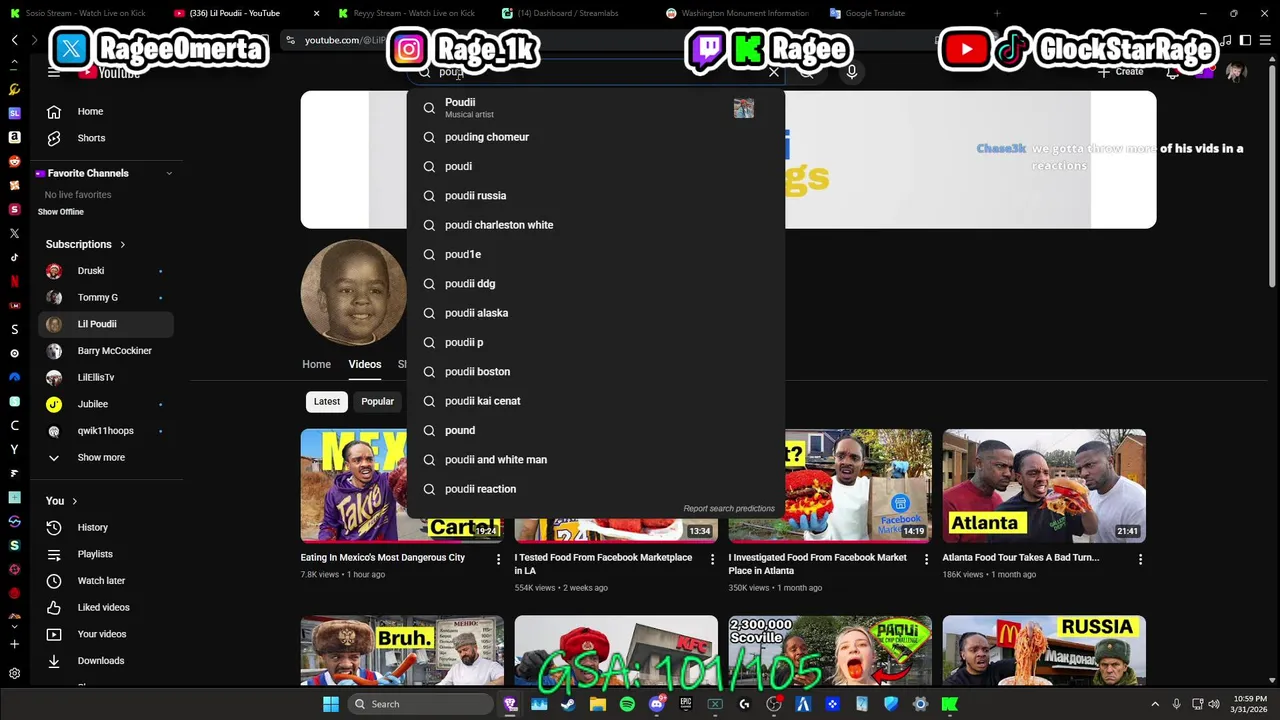Open the browser main menu

click(x=1265, y=40)
